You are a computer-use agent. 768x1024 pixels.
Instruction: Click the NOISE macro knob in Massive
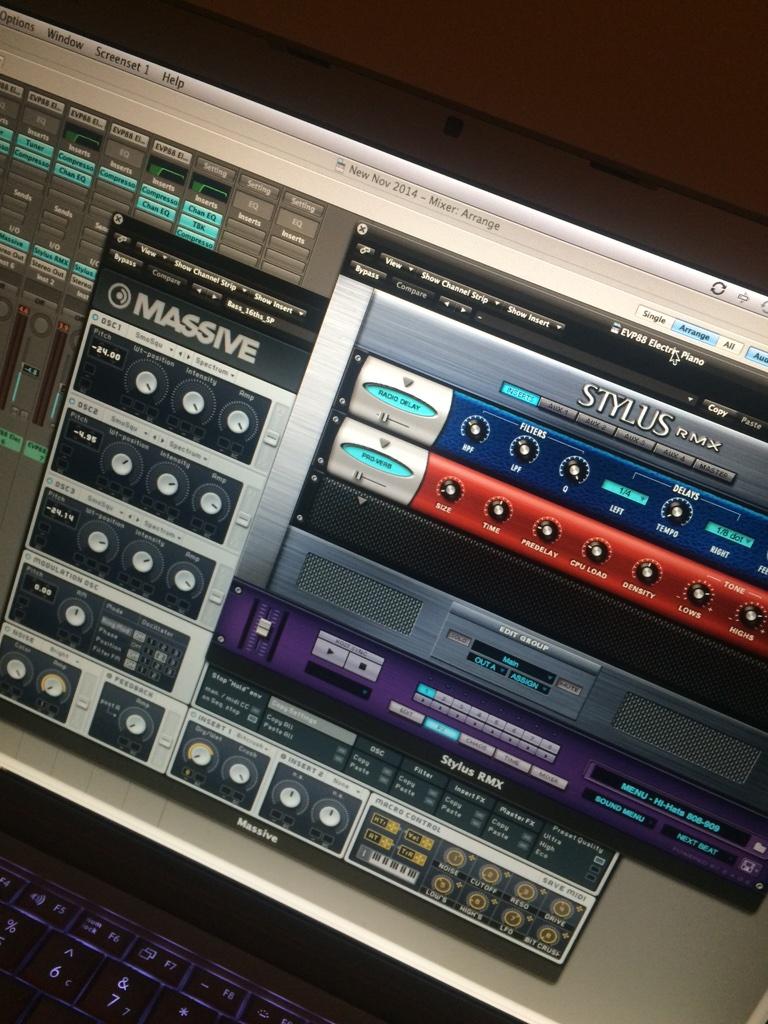pyautogui.click(x=455, y=858)
